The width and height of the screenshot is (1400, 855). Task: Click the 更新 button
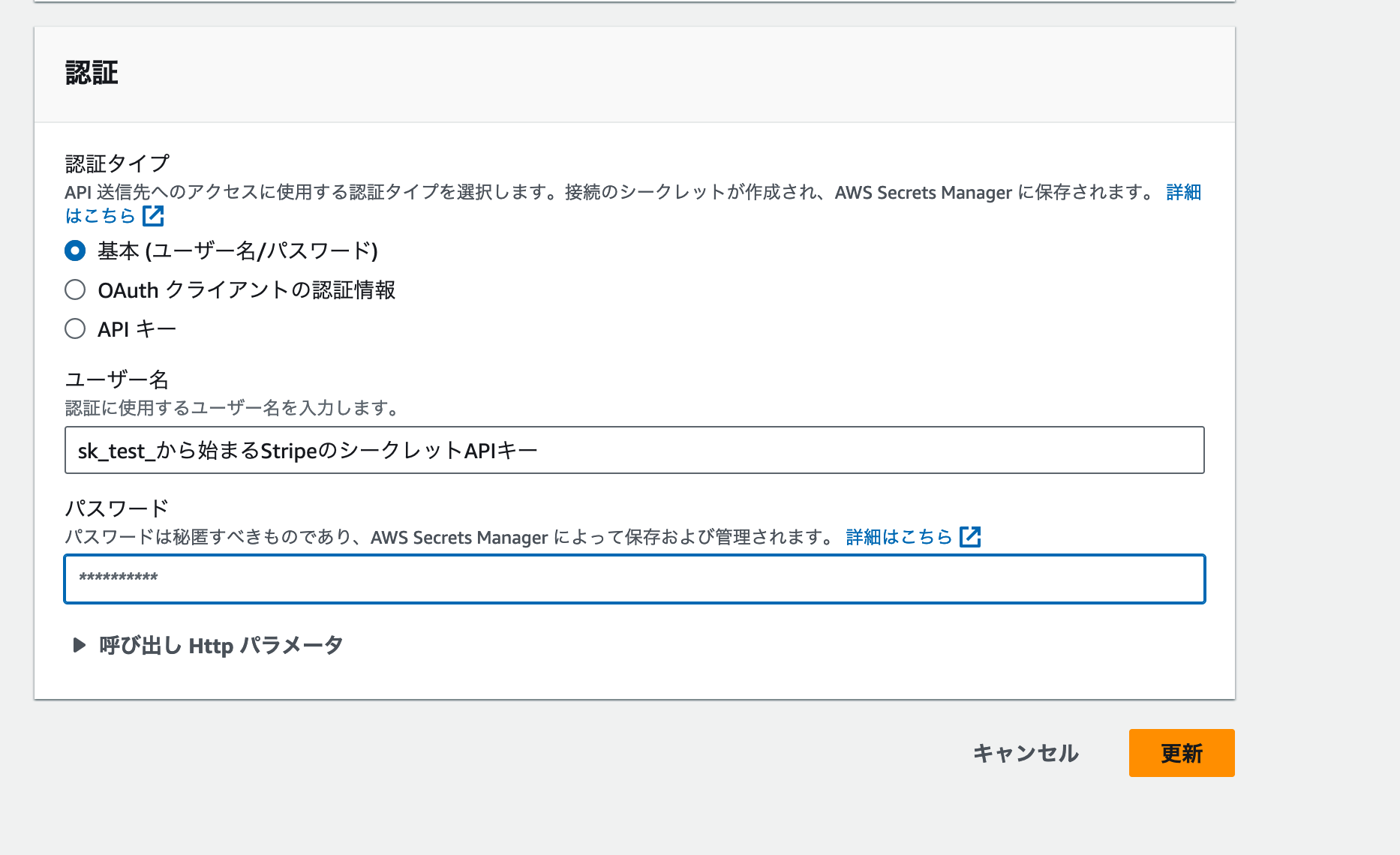1181,753
